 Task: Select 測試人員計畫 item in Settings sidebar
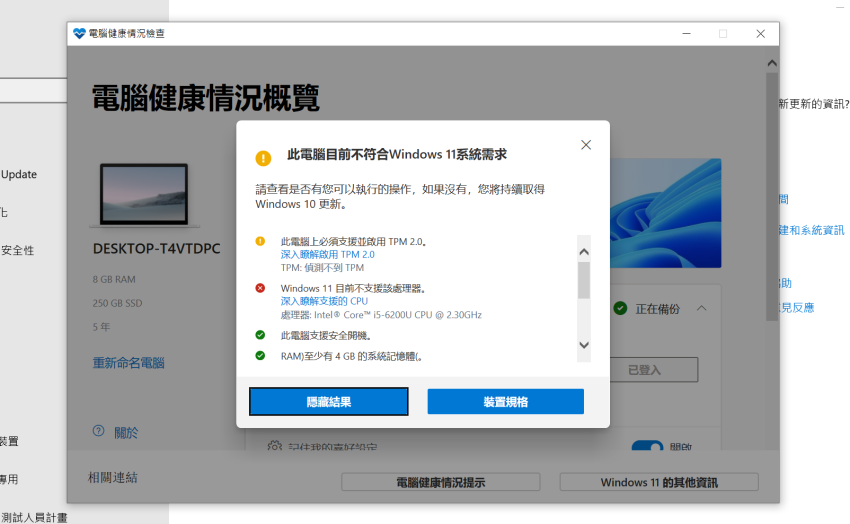pos(34,517)
